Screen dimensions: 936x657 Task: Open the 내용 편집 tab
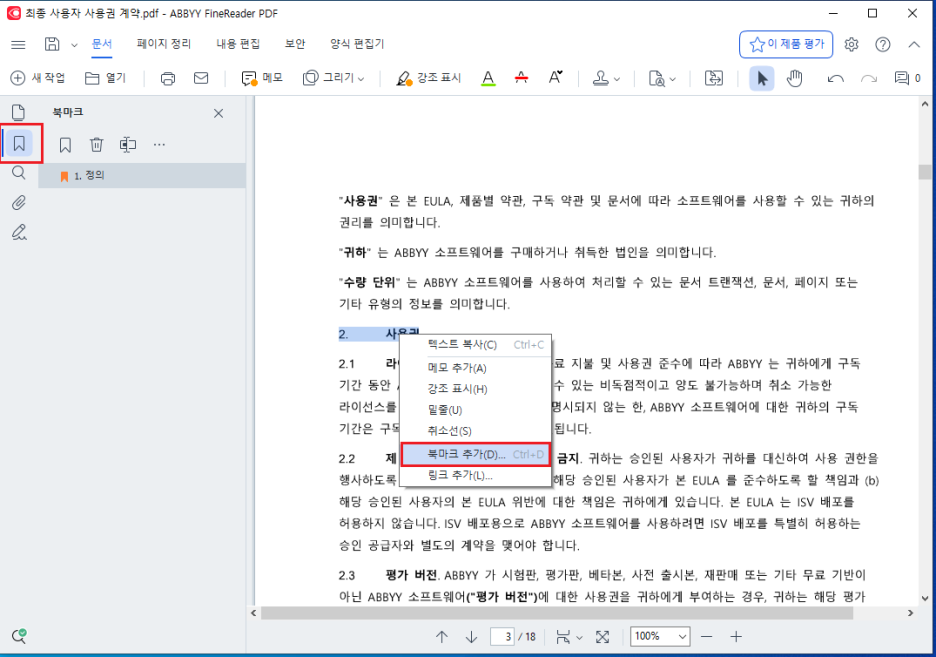(238, 44)
